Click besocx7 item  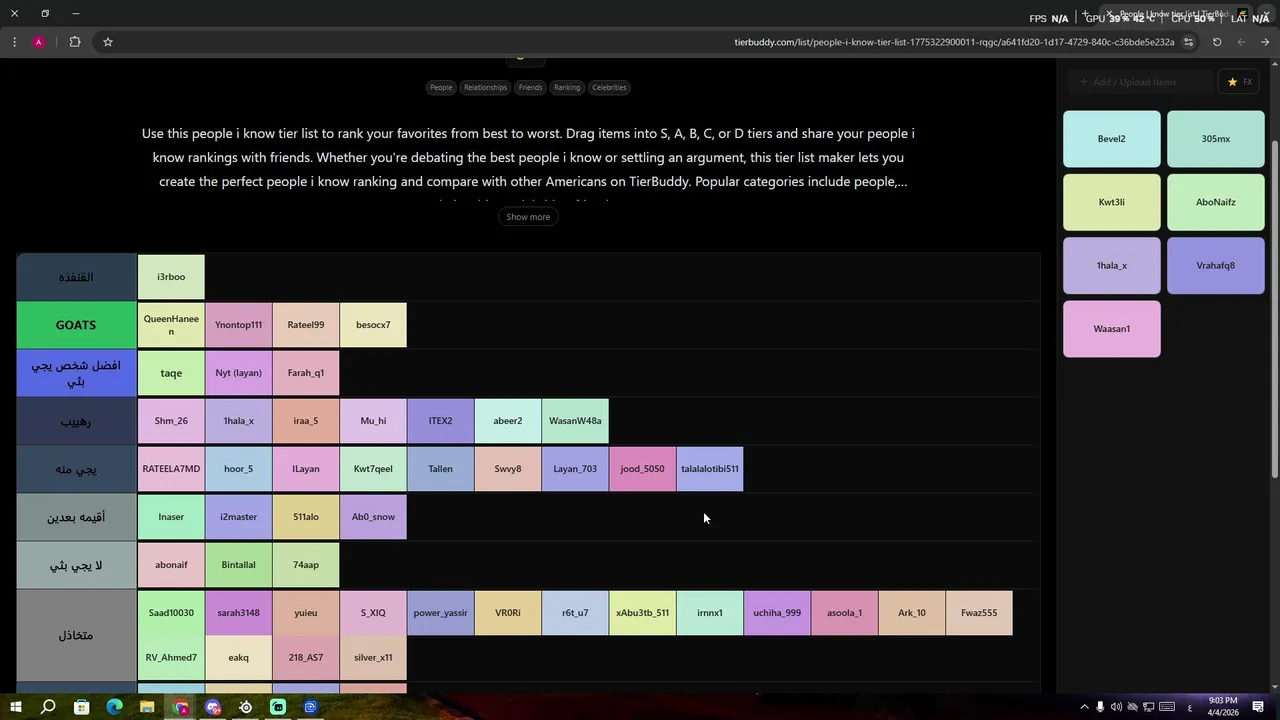coord(373,325)
